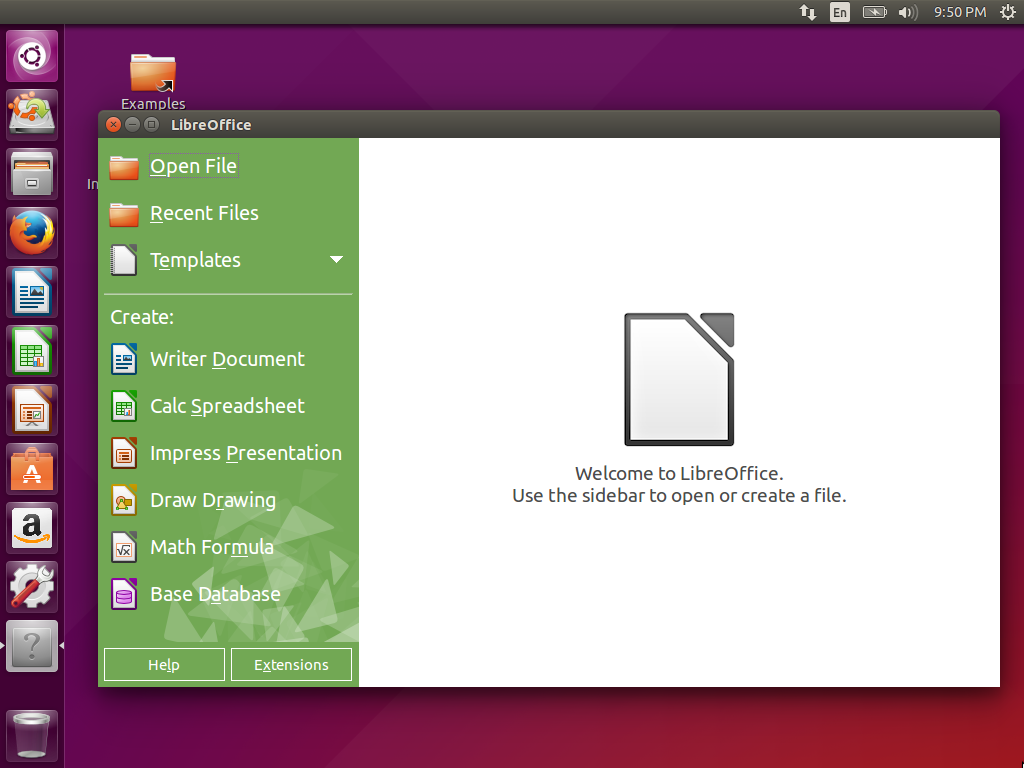Create a new Impress Presentation

click(x=246, y=453)
